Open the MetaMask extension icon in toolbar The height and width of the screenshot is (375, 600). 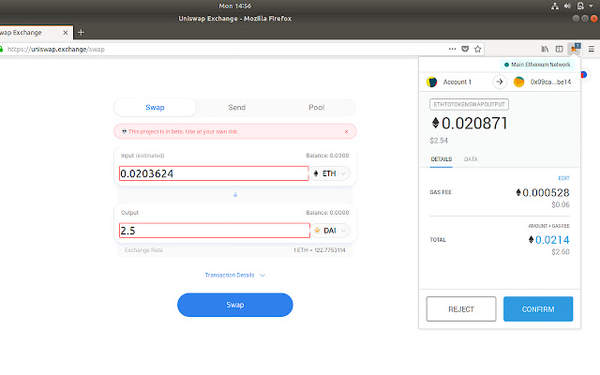(x=575, y=49)
